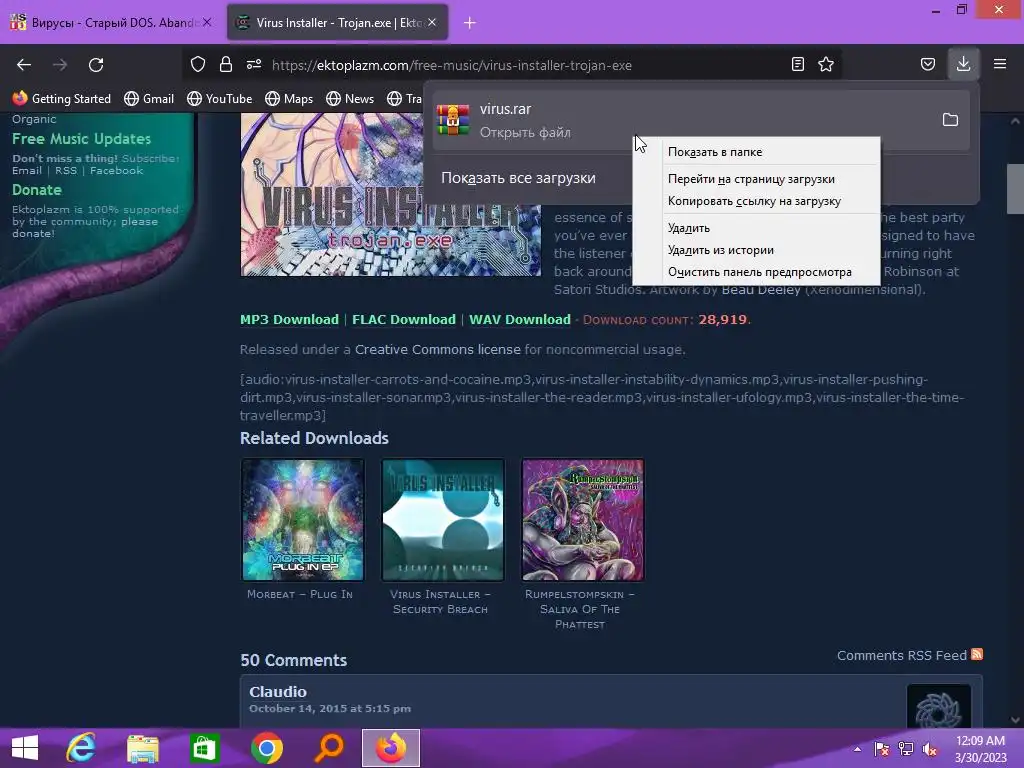This screenshot has width=1024, height=768.
Task: Click the Firefox taskbar icon
Action: coord(391,748)
